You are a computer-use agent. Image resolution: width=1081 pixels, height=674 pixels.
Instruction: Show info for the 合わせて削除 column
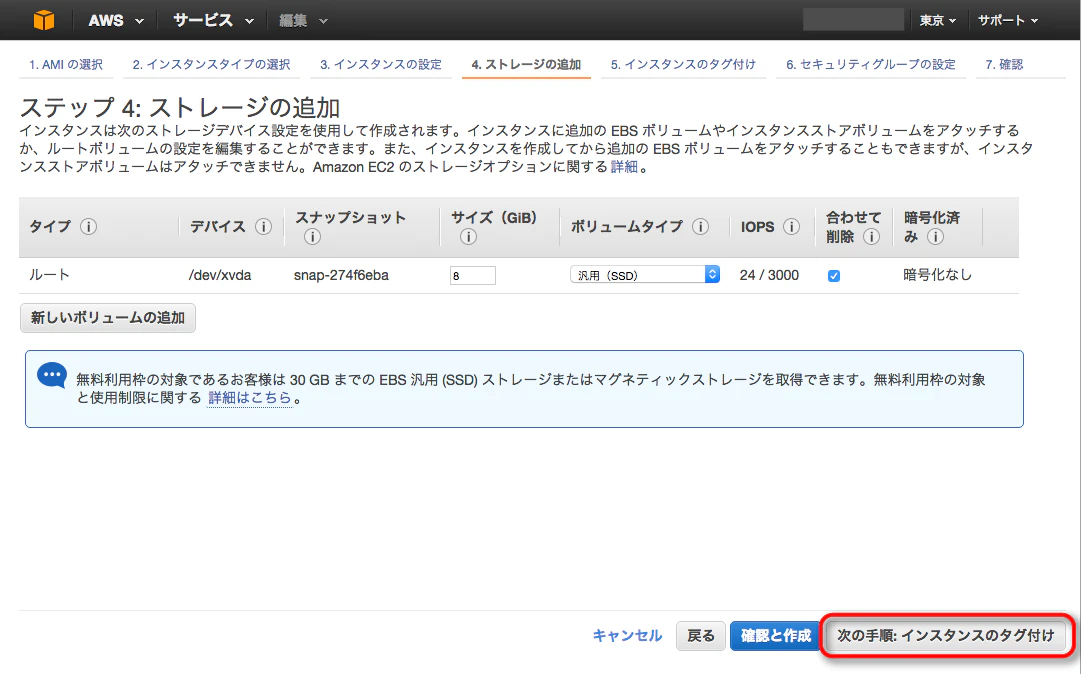point(871,237)
